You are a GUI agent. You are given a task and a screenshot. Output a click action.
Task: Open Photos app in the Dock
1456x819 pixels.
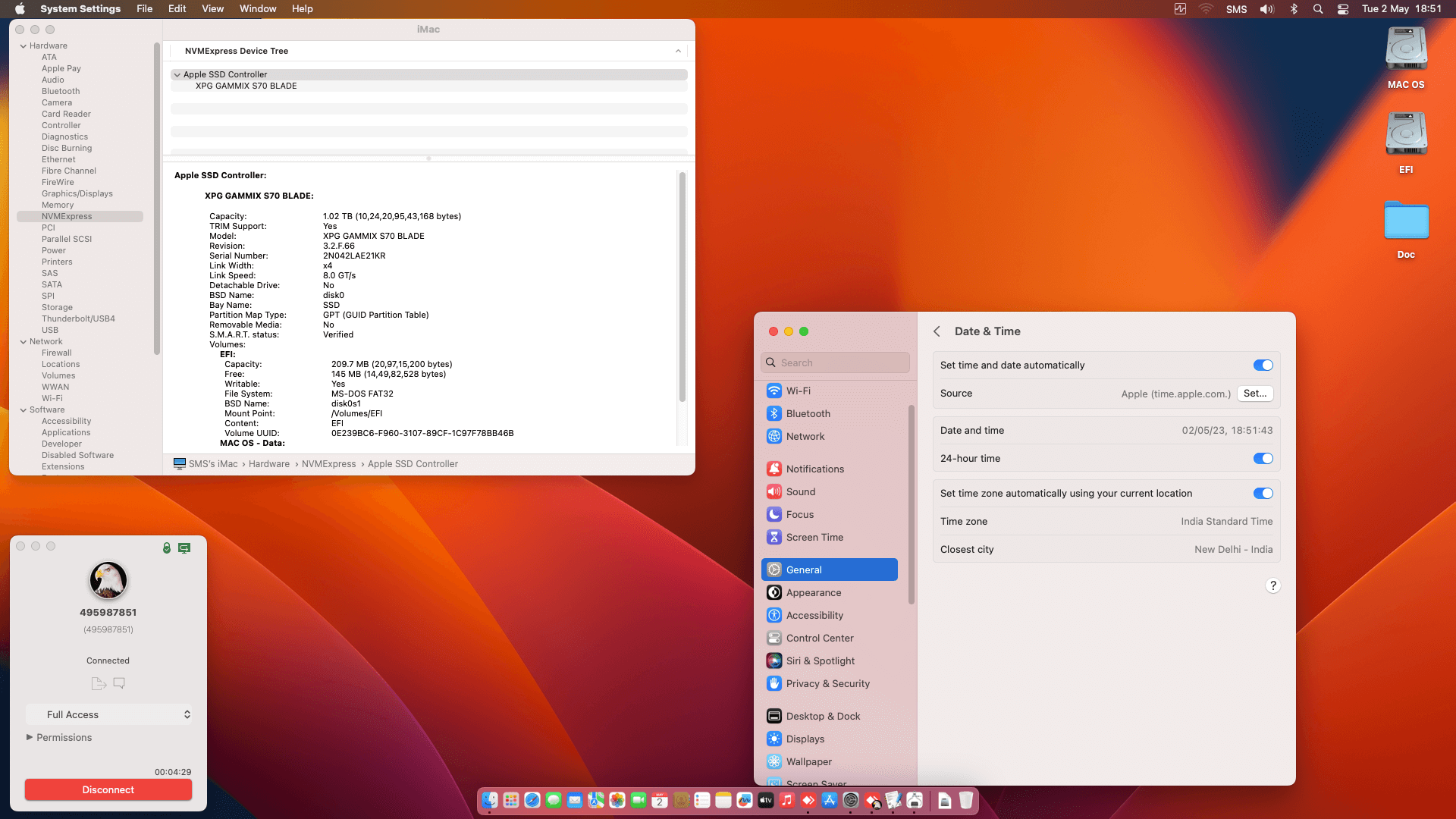[617, 800]
